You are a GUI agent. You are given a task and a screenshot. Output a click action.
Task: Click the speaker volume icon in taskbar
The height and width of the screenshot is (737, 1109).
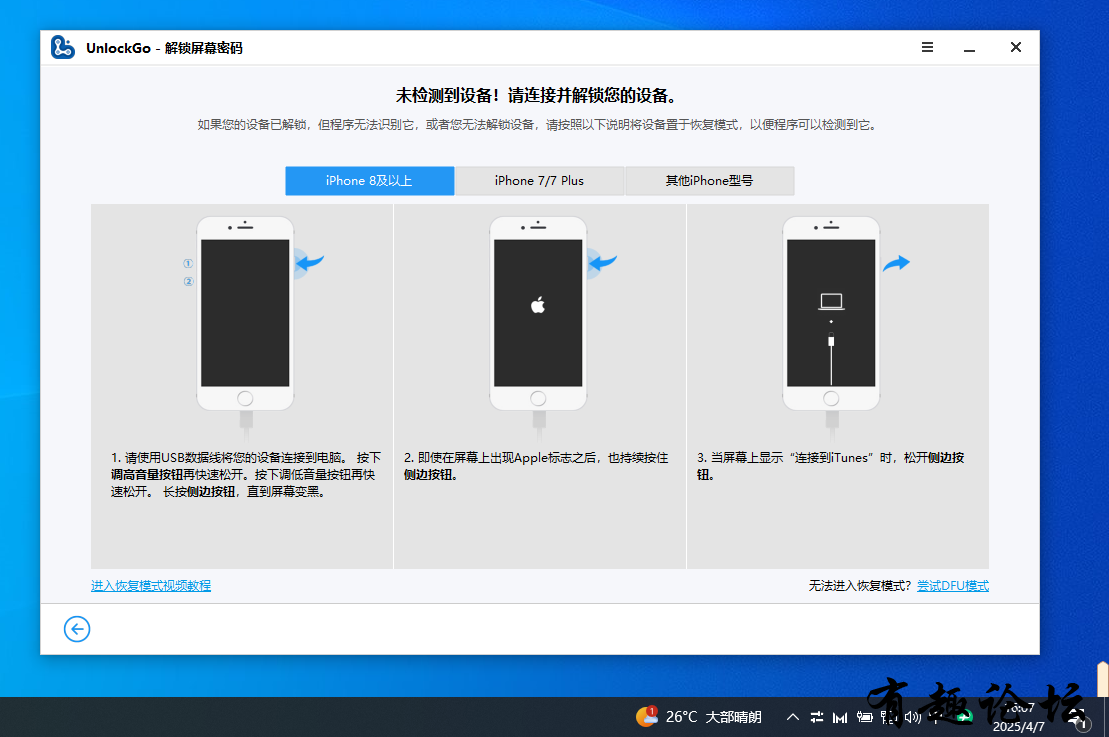pyautogui.click(x=912, y=718)
